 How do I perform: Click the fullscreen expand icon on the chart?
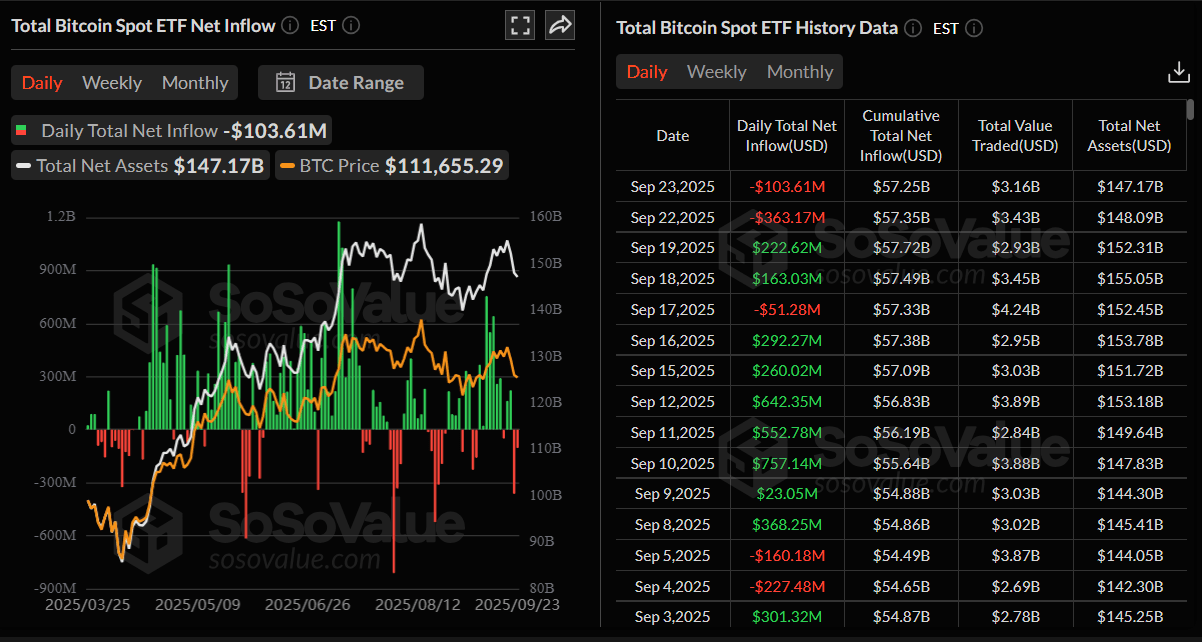[520, 25]
